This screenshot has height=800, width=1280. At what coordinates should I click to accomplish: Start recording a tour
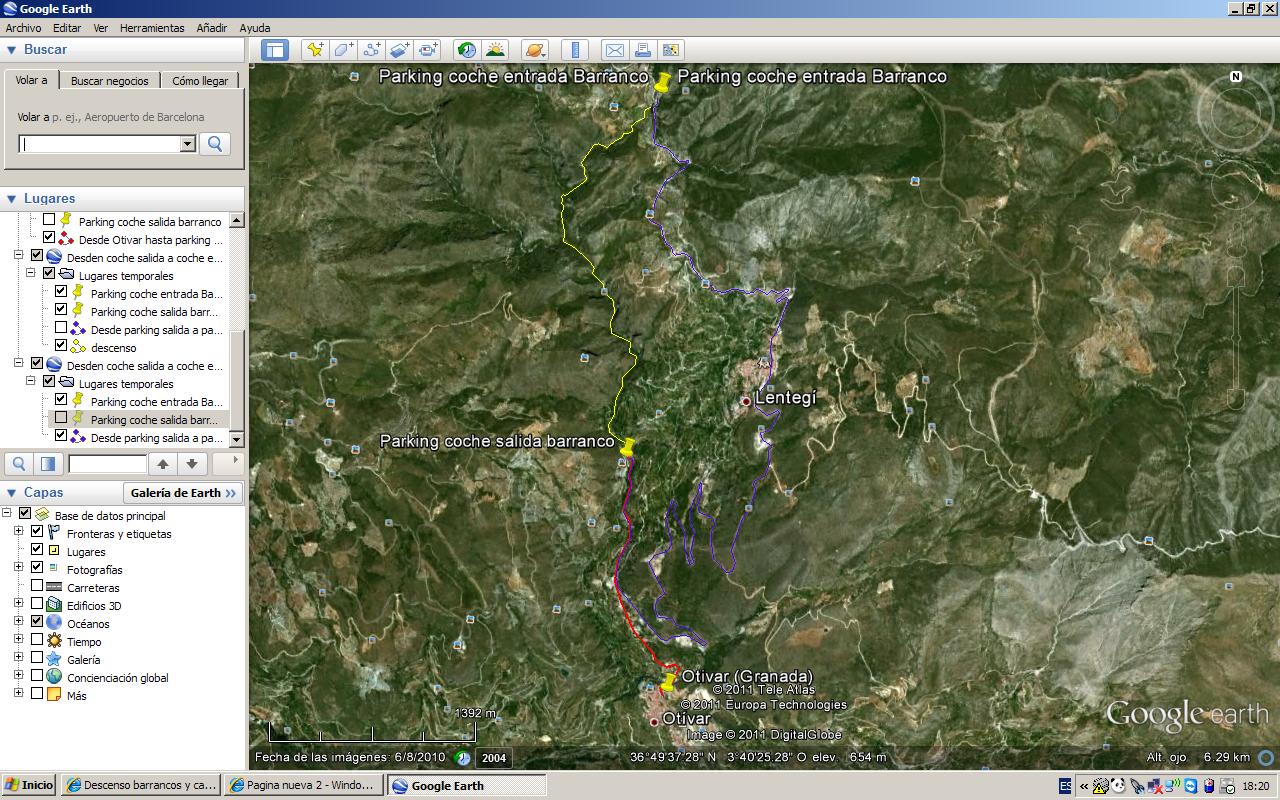428,49
